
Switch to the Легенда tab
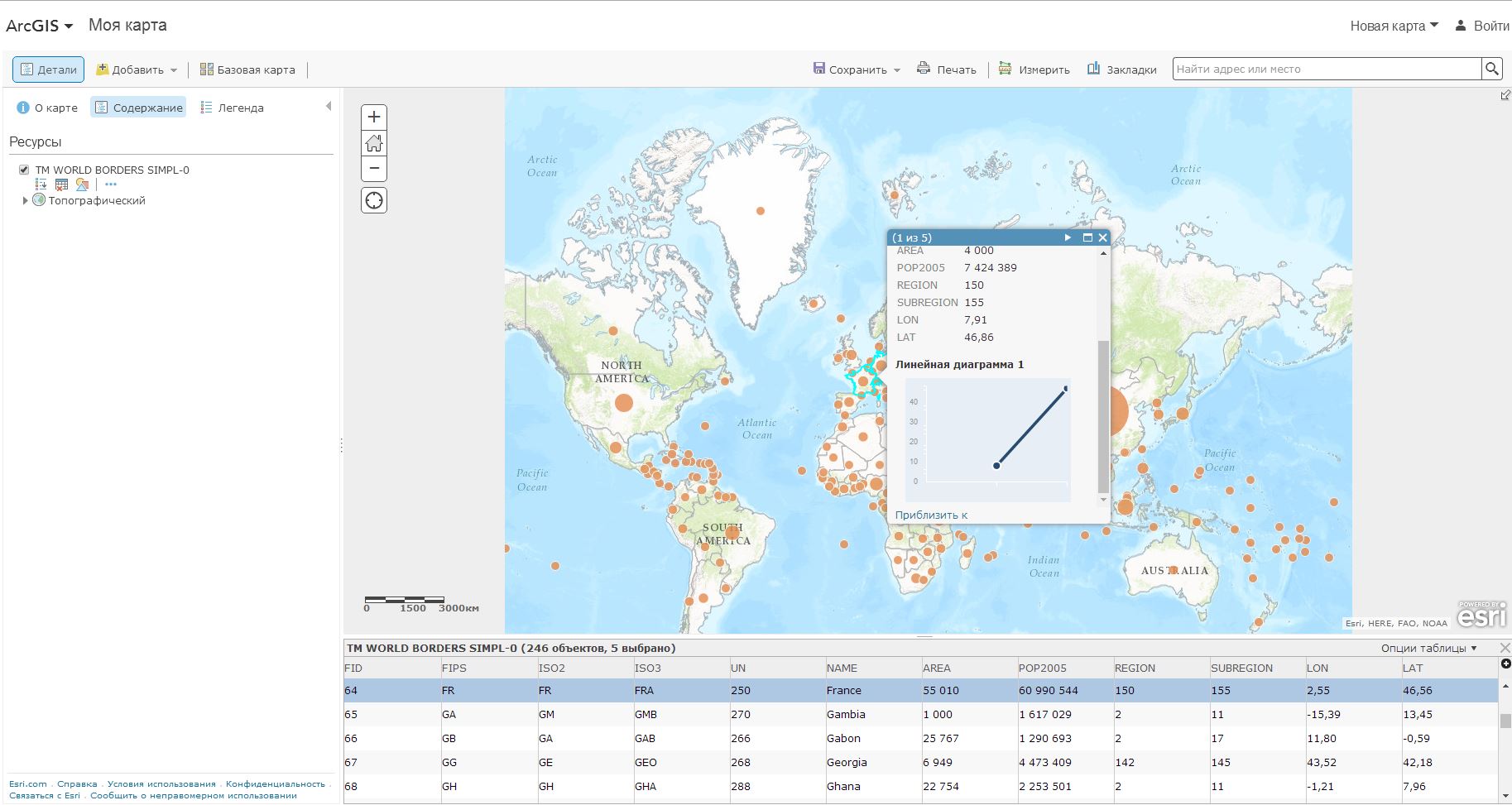point(232,108)
